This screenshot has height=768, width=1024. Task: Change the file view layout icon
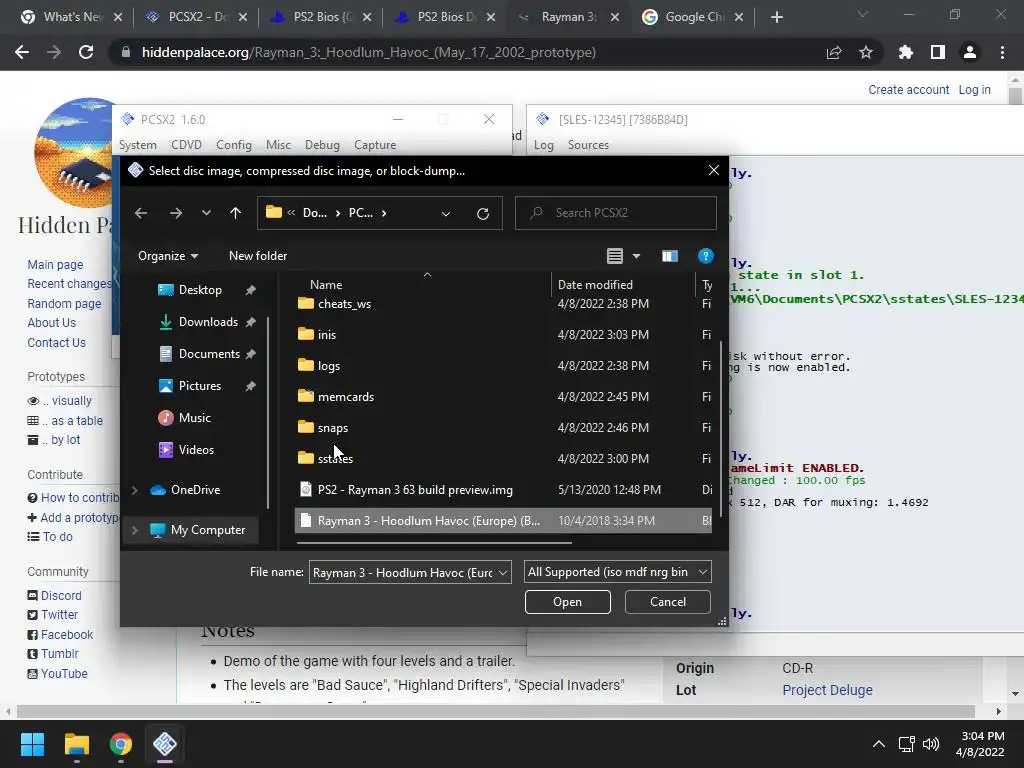(x=615, y=256)
